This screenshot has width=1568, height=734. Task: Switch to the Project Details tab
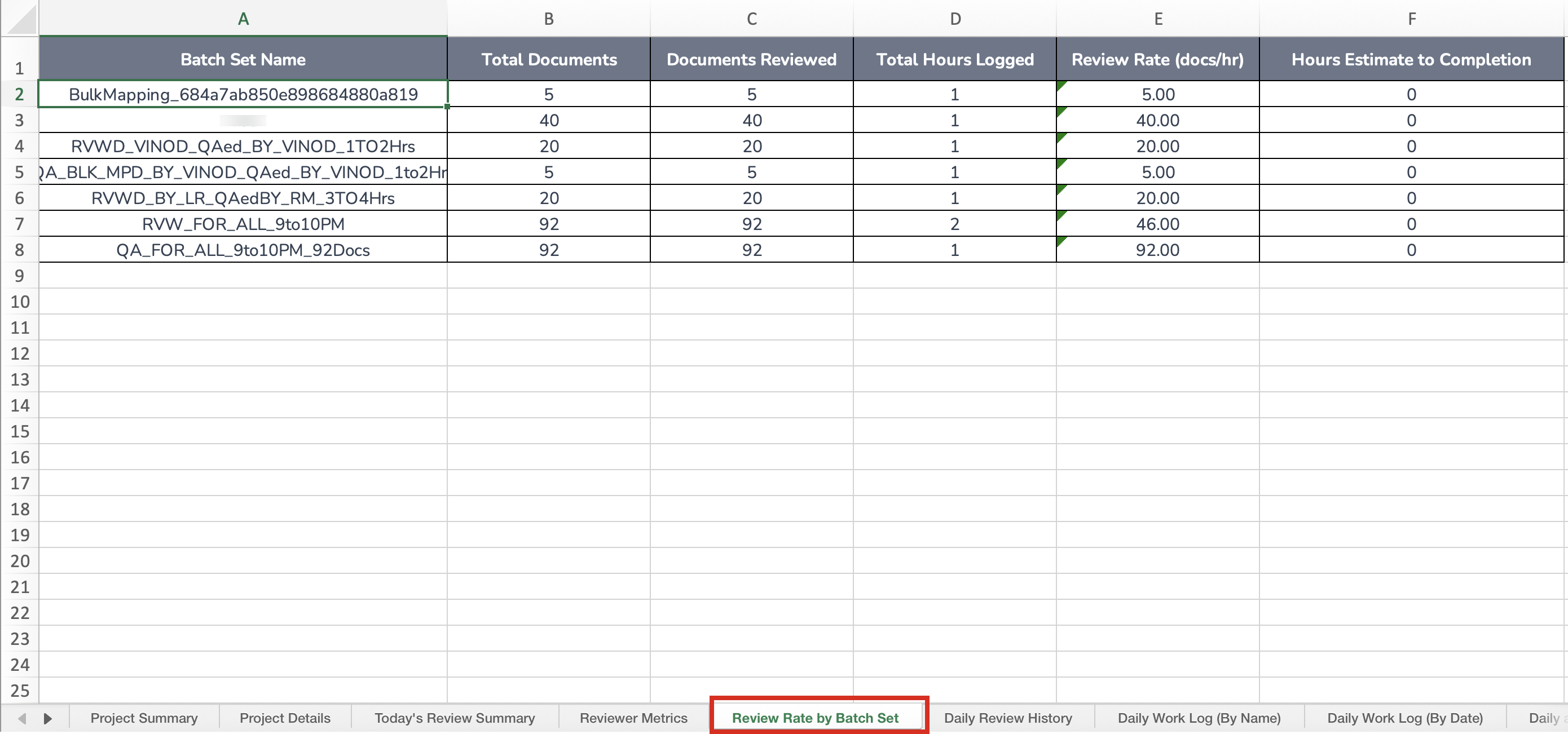coord(285,718)
